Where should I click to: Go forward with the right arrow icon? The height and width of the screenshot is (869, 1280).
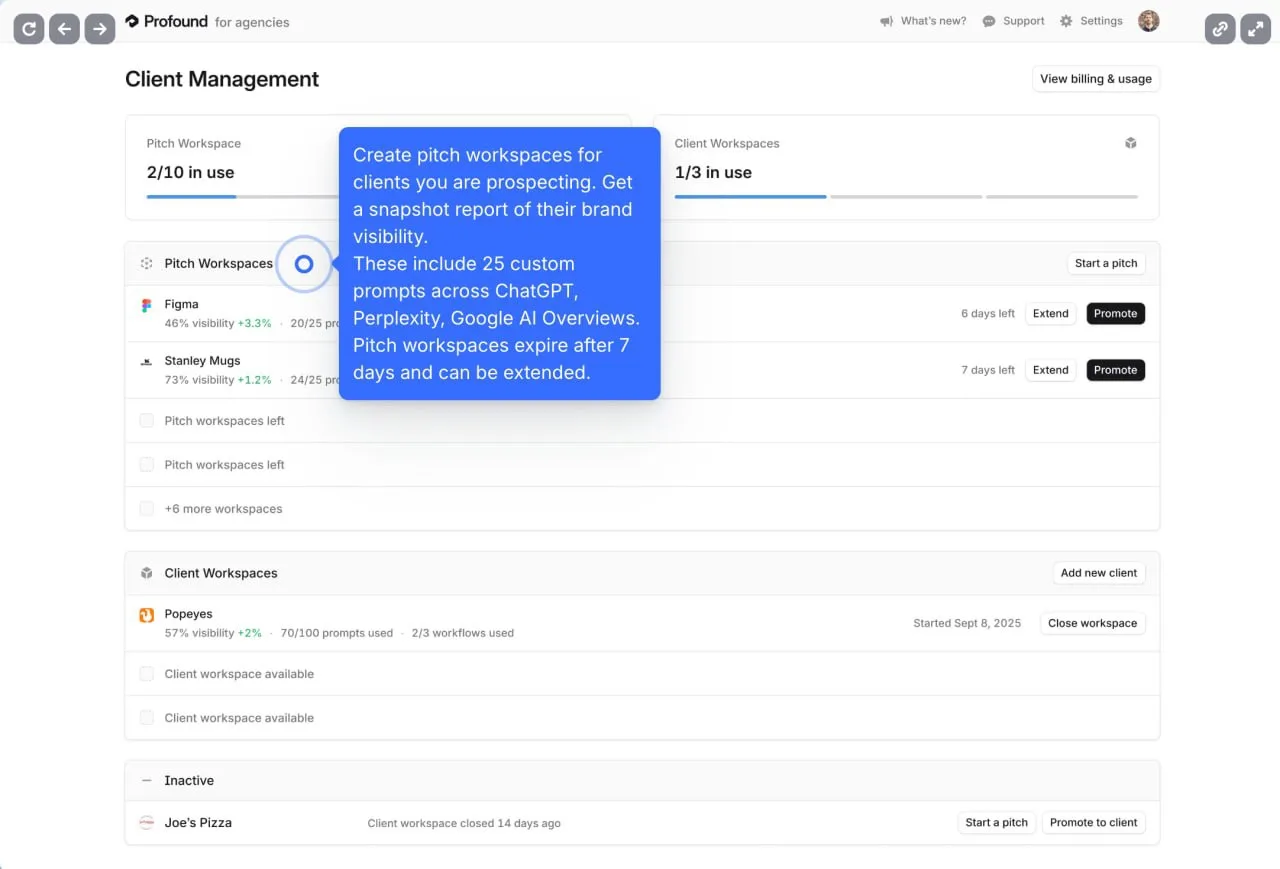pyautogui.click(x=99, y=29)
